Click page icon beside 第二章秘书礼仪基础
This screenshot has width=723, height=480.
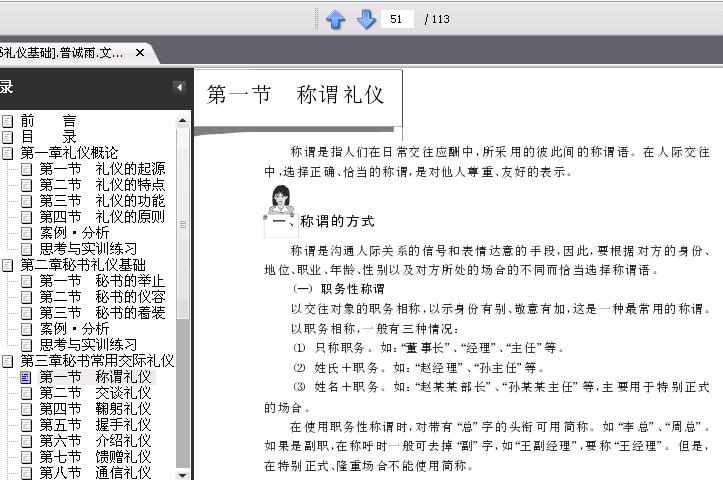(x=7, y=266)
